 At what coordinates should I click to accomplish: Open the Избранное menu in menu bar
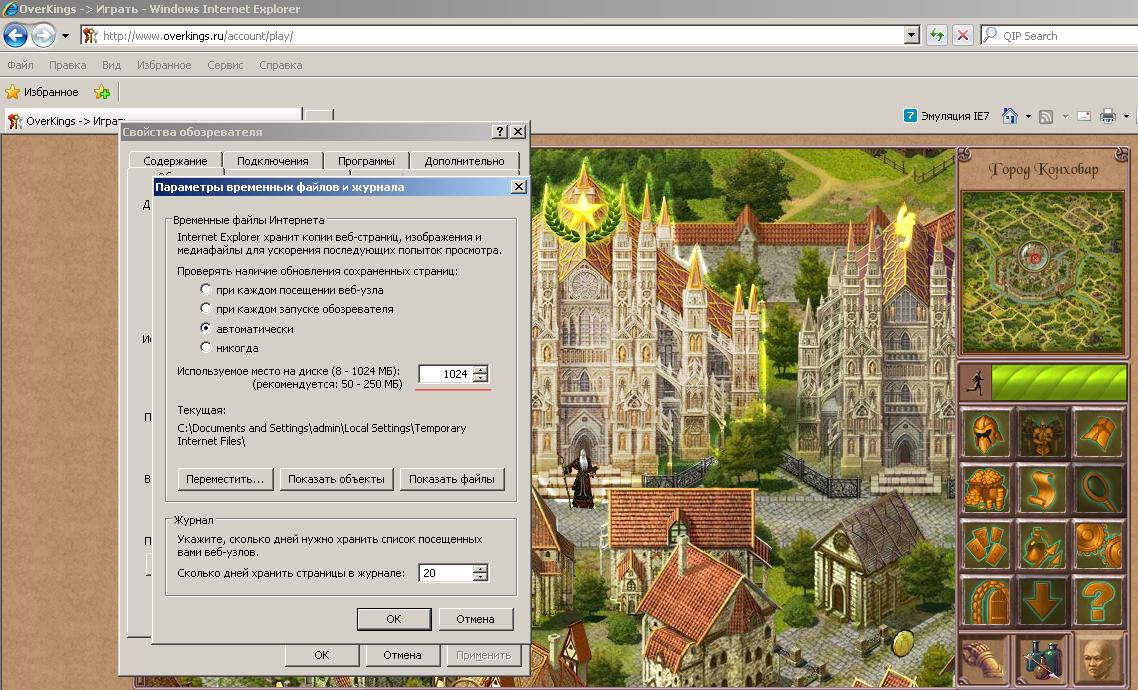164,65
